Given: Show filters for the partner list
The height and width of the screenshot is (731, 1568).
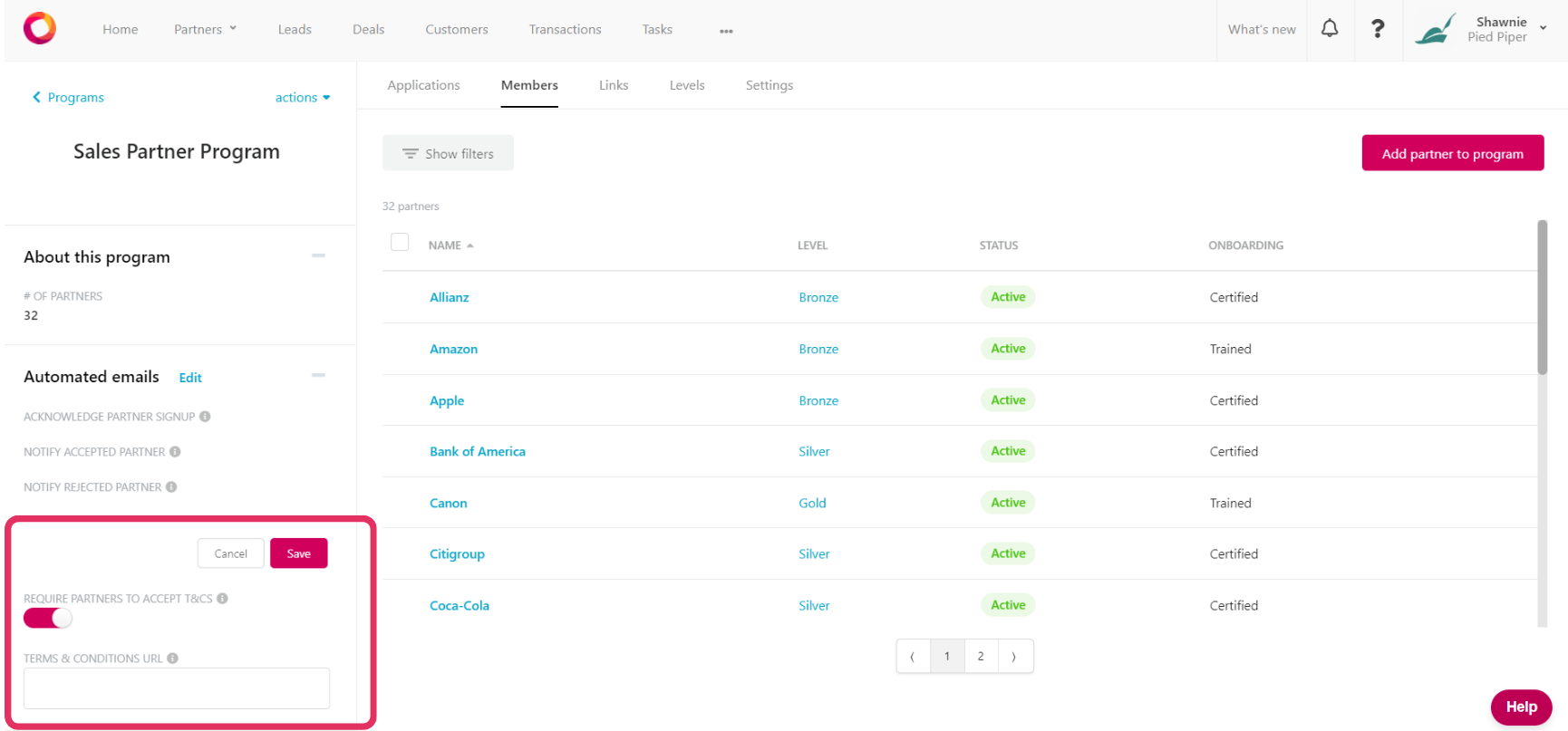Looking at the screenshot, I should coord(448,153).
